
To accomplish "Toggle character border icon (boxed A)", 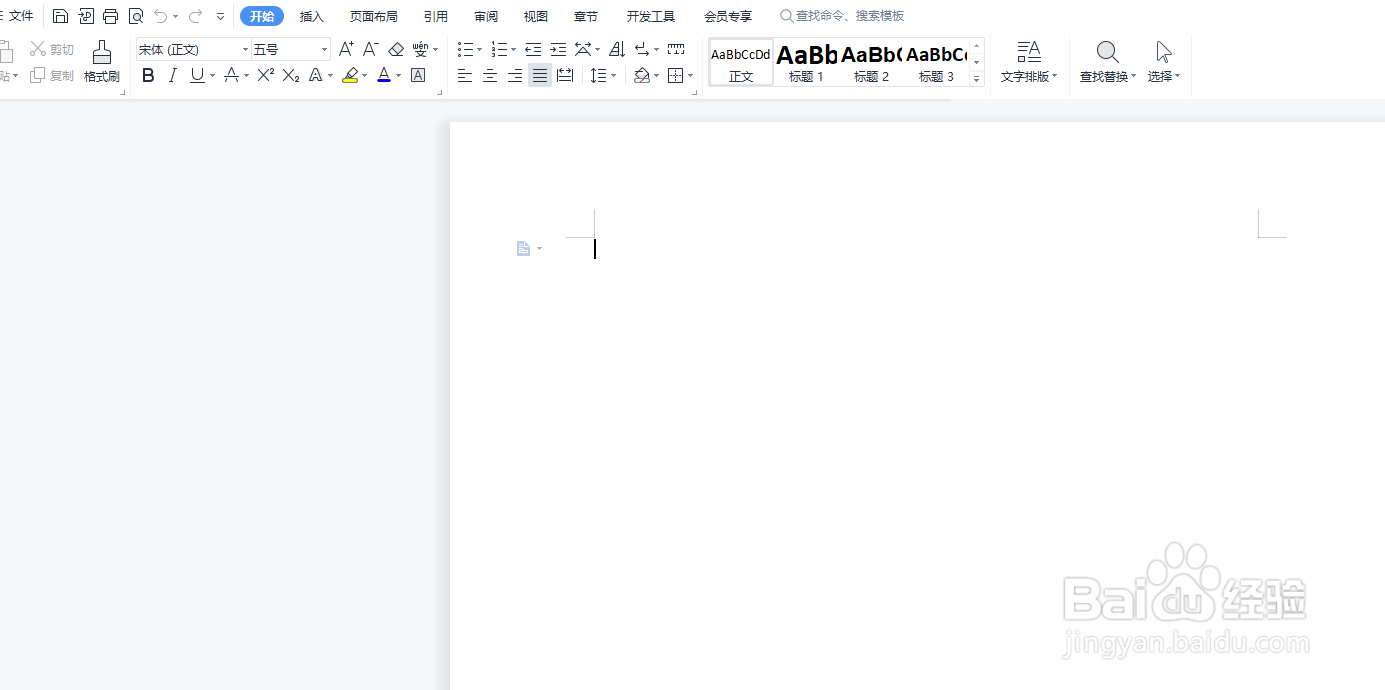I will 418,76.
